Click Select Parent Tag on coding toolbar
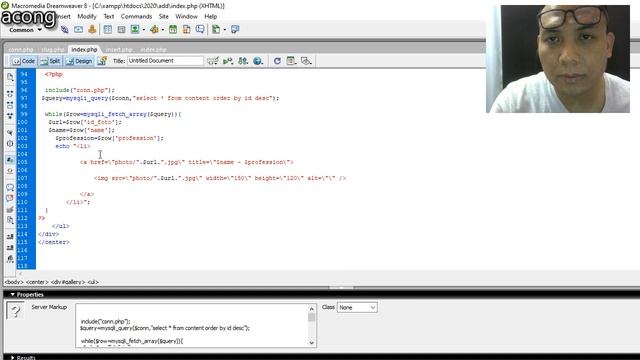The height and width of the screenshot is (360, 640). (x=10, y=132)
